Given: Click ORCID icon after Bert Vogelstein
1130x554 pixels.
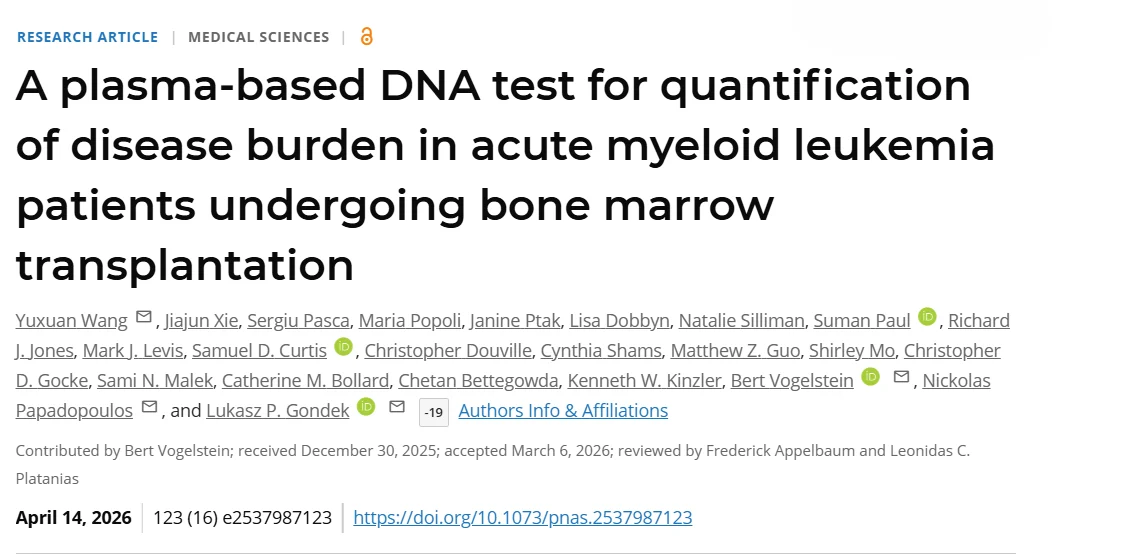Looking at the screenshot, I should coord(871,377).
